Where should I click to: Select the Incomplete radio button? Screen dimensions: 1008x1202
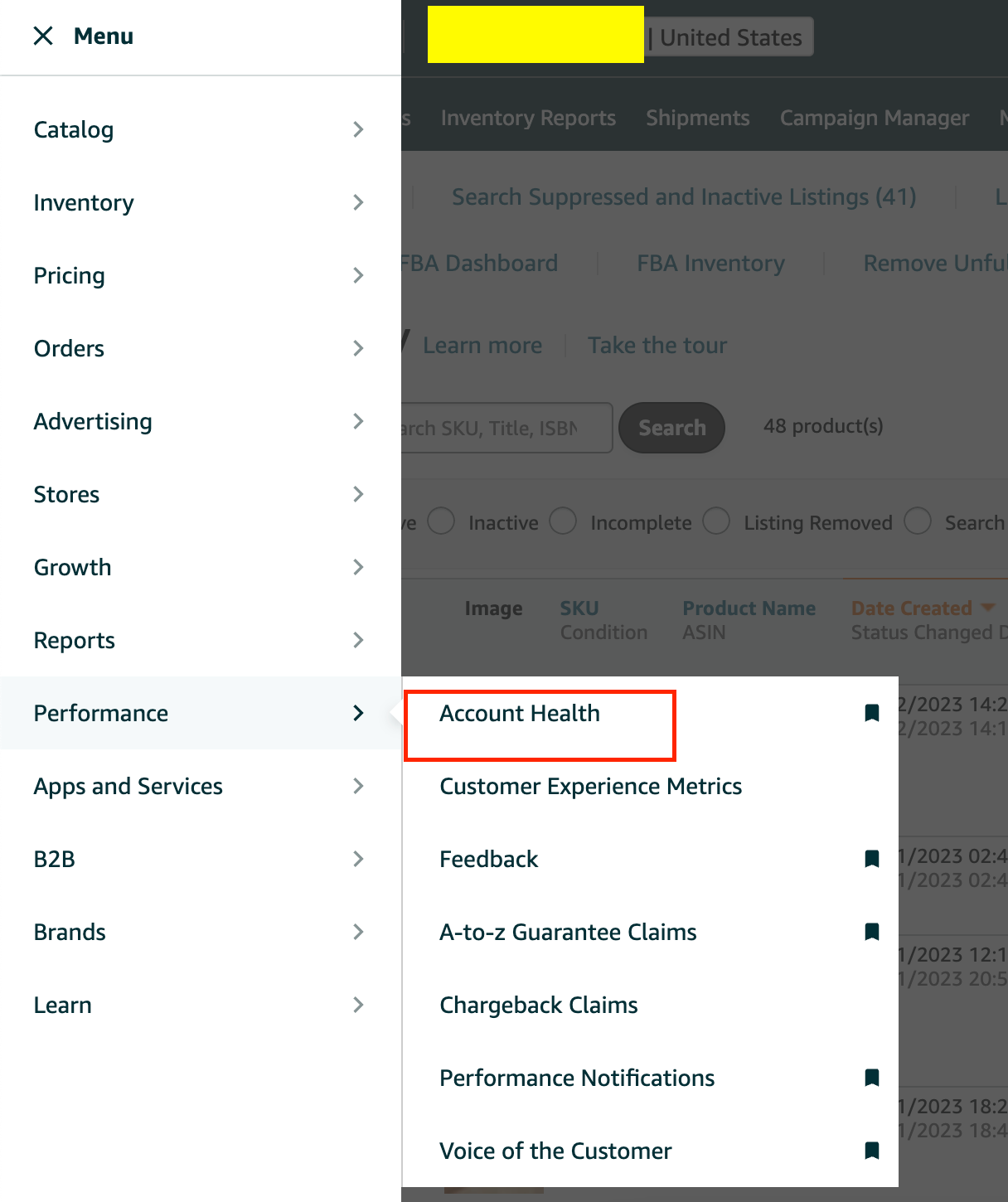point(563,521)
